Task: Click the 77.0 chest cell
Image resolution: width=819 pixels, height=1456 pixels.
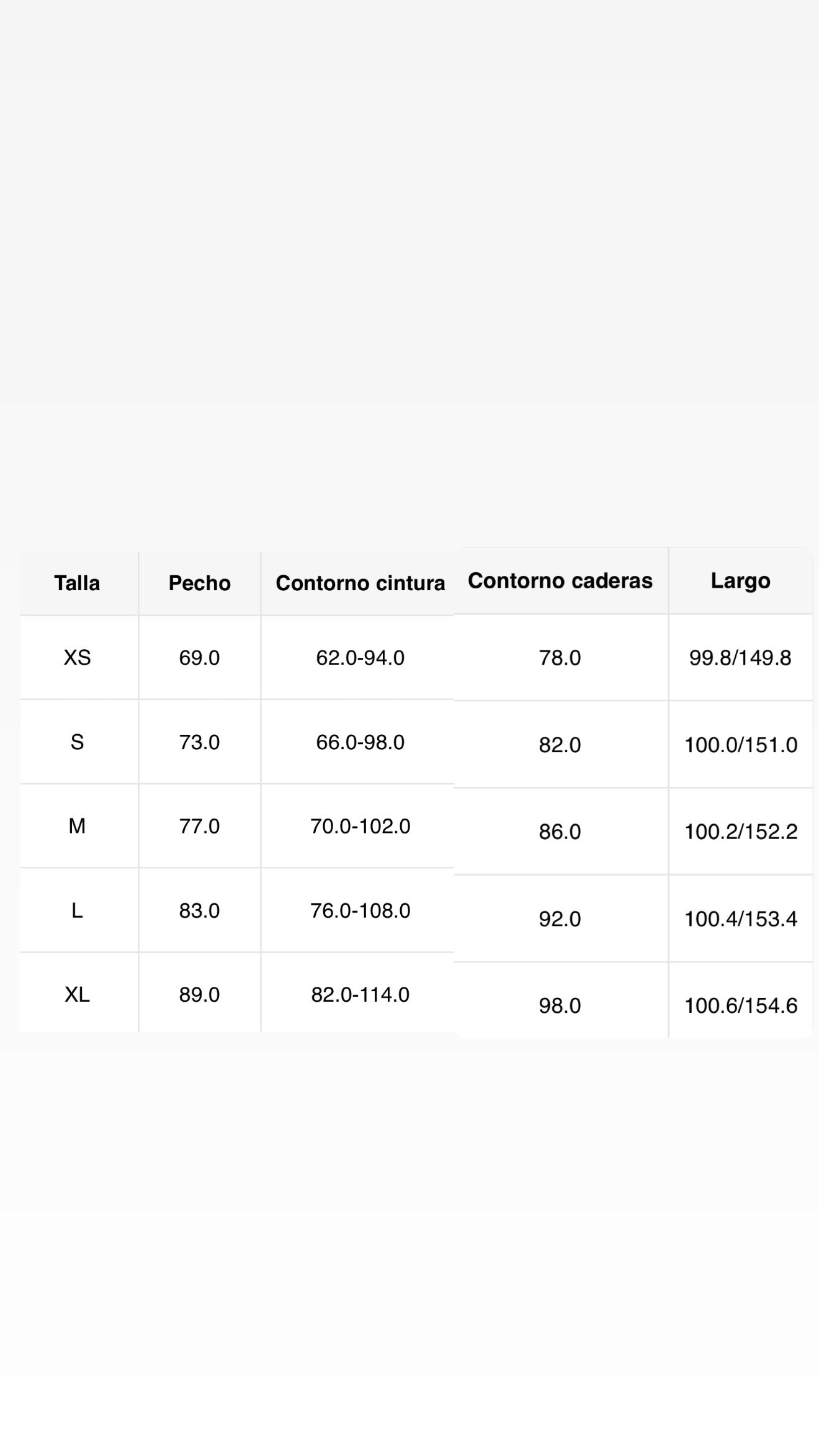Action: coord(200,827)
